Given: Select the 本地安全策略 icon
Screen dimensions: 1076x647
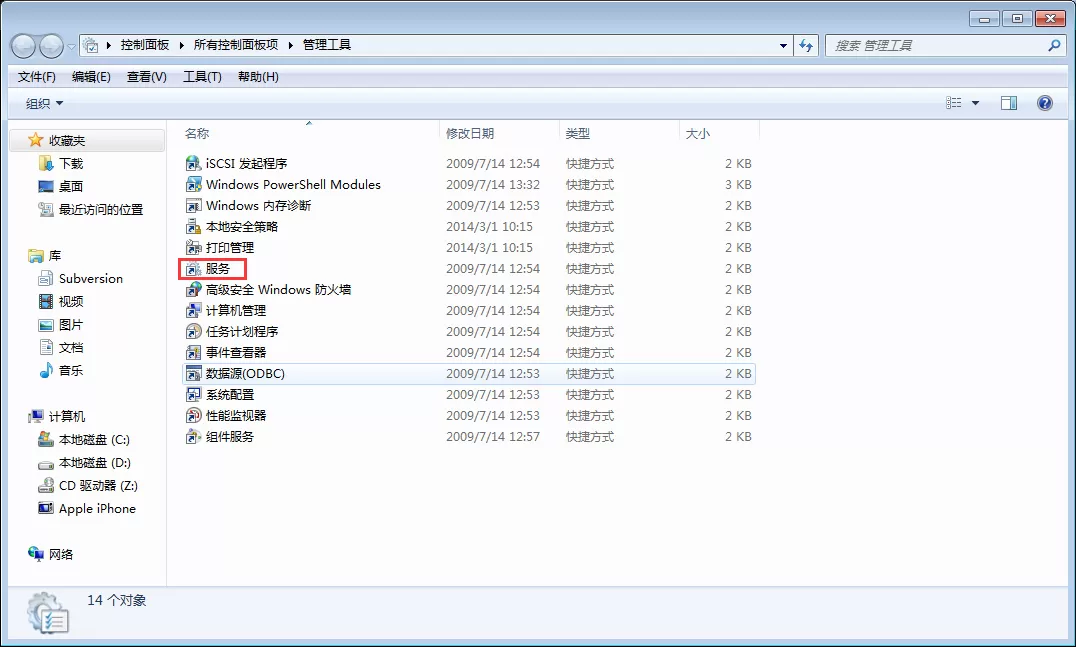Looking at the screenshot, I should pos(194,226).
